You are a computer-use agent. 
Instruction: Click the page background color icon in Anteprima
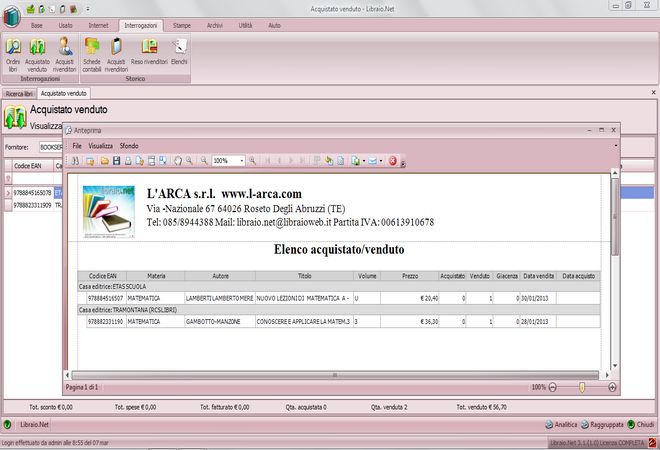(x=329, y=161)
